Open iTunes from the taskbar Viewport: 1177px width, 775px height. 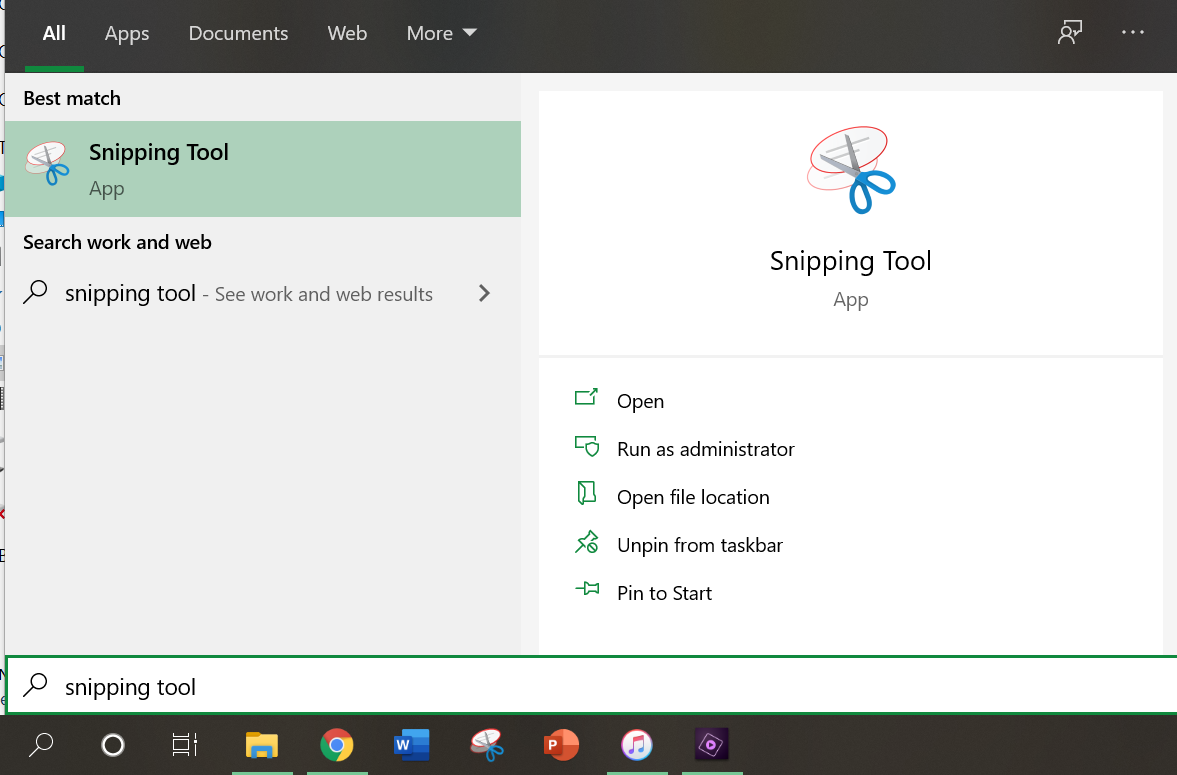(x=637, y=745)
